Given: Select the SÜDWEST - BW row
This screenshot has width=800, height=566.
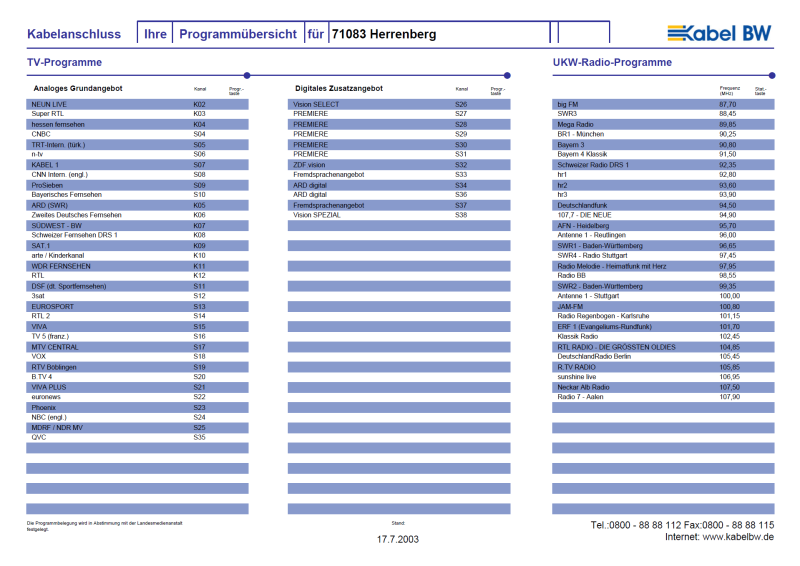Looking at the screenshot, I should pyautogui.click(x=137, y=225).
